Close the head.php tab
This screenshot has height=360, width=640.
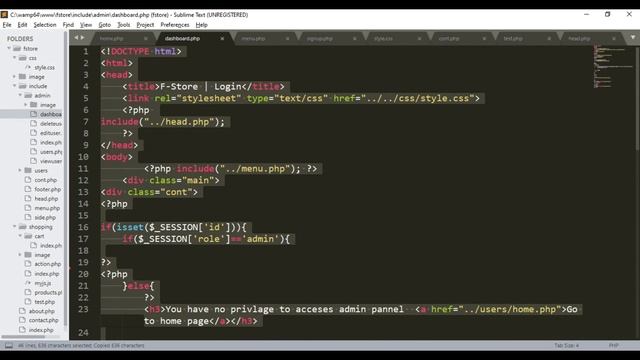613,38
